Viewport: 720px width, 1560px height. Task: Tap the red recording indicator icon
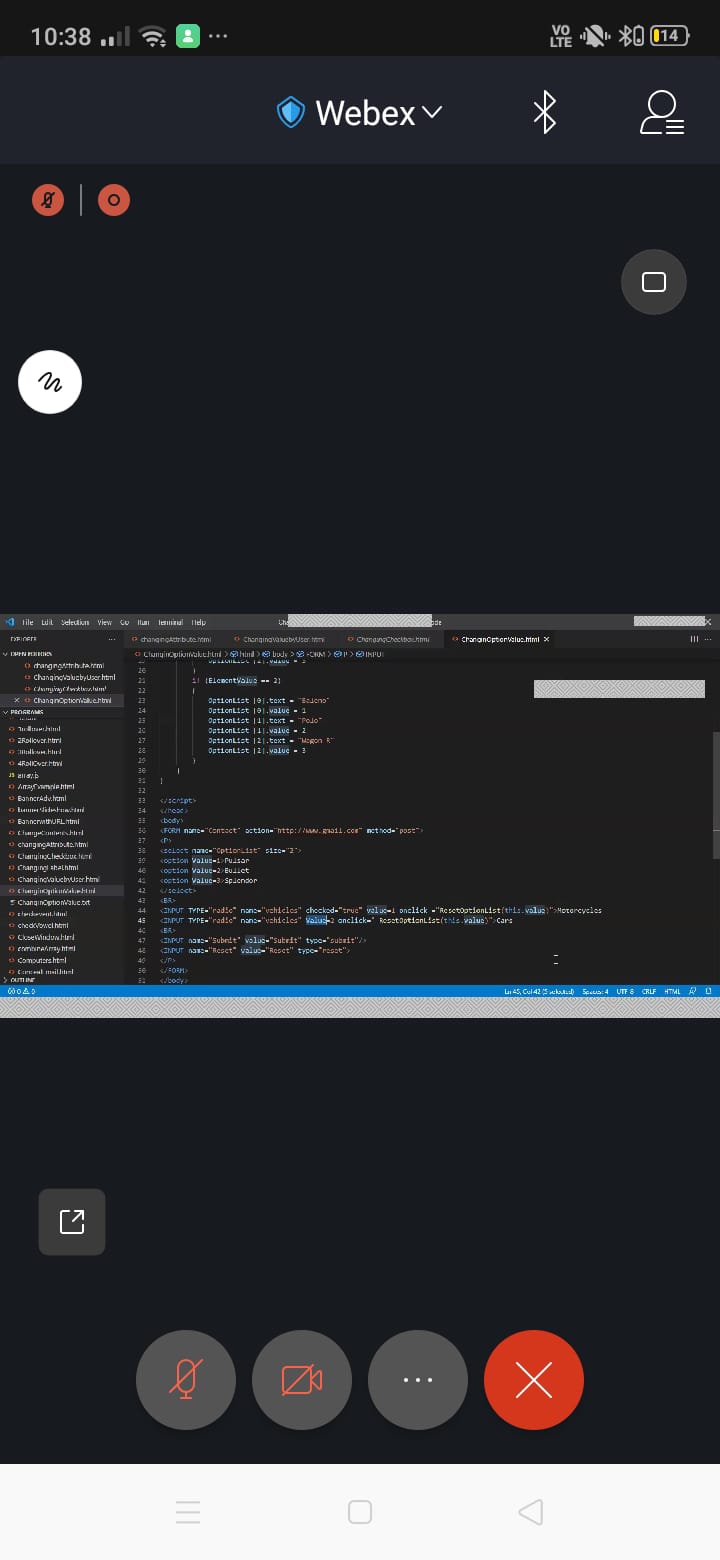coord(113,200)
